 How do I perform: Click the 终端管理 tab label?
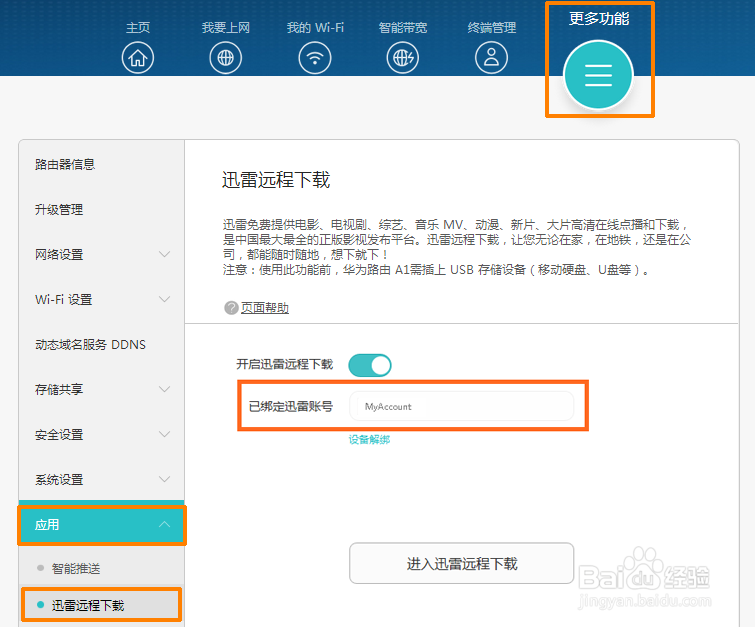[x=491, y=27]
